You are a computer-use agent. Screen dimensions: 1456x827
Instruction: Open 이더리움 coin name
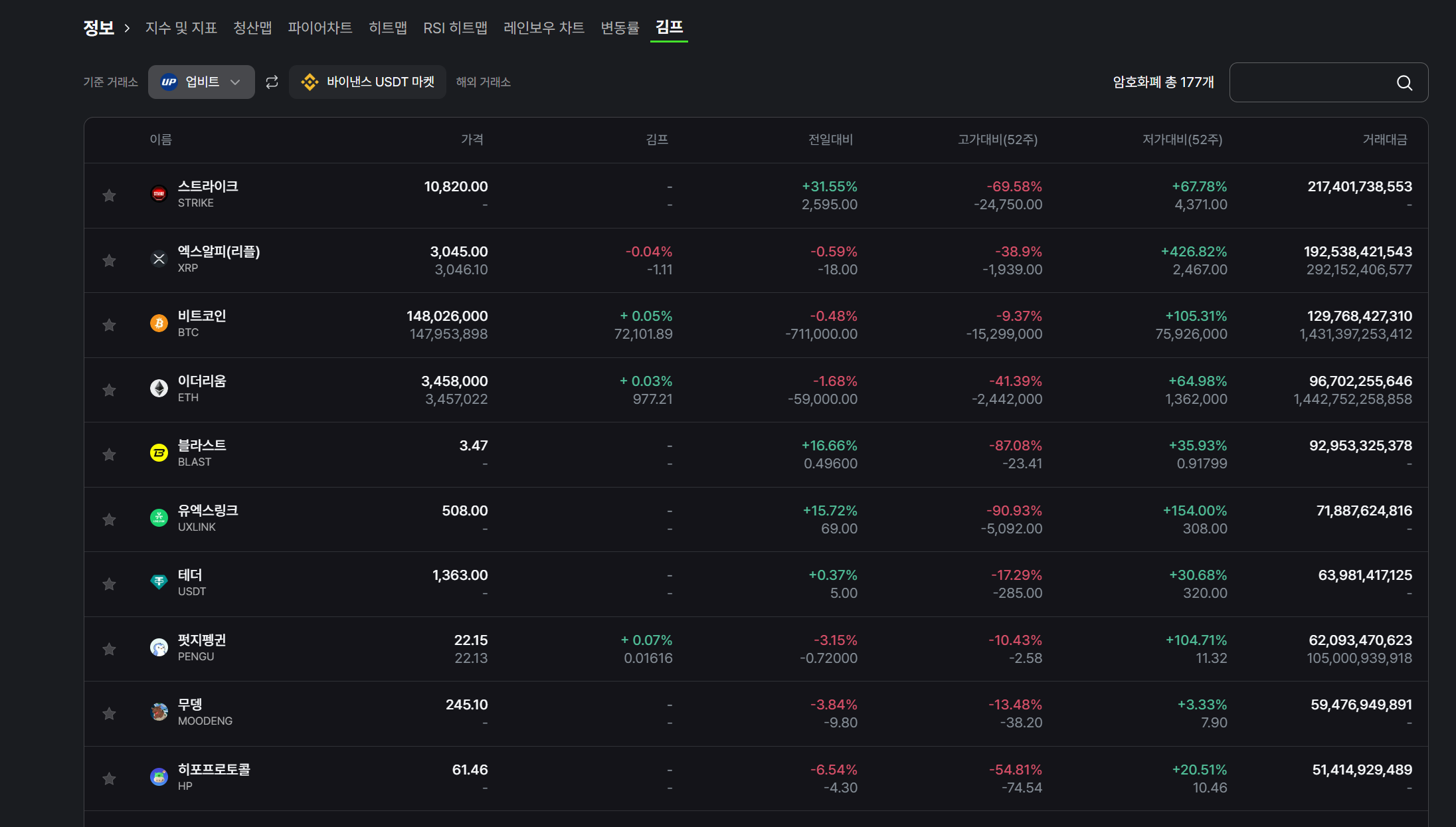(x=202, y=381)
